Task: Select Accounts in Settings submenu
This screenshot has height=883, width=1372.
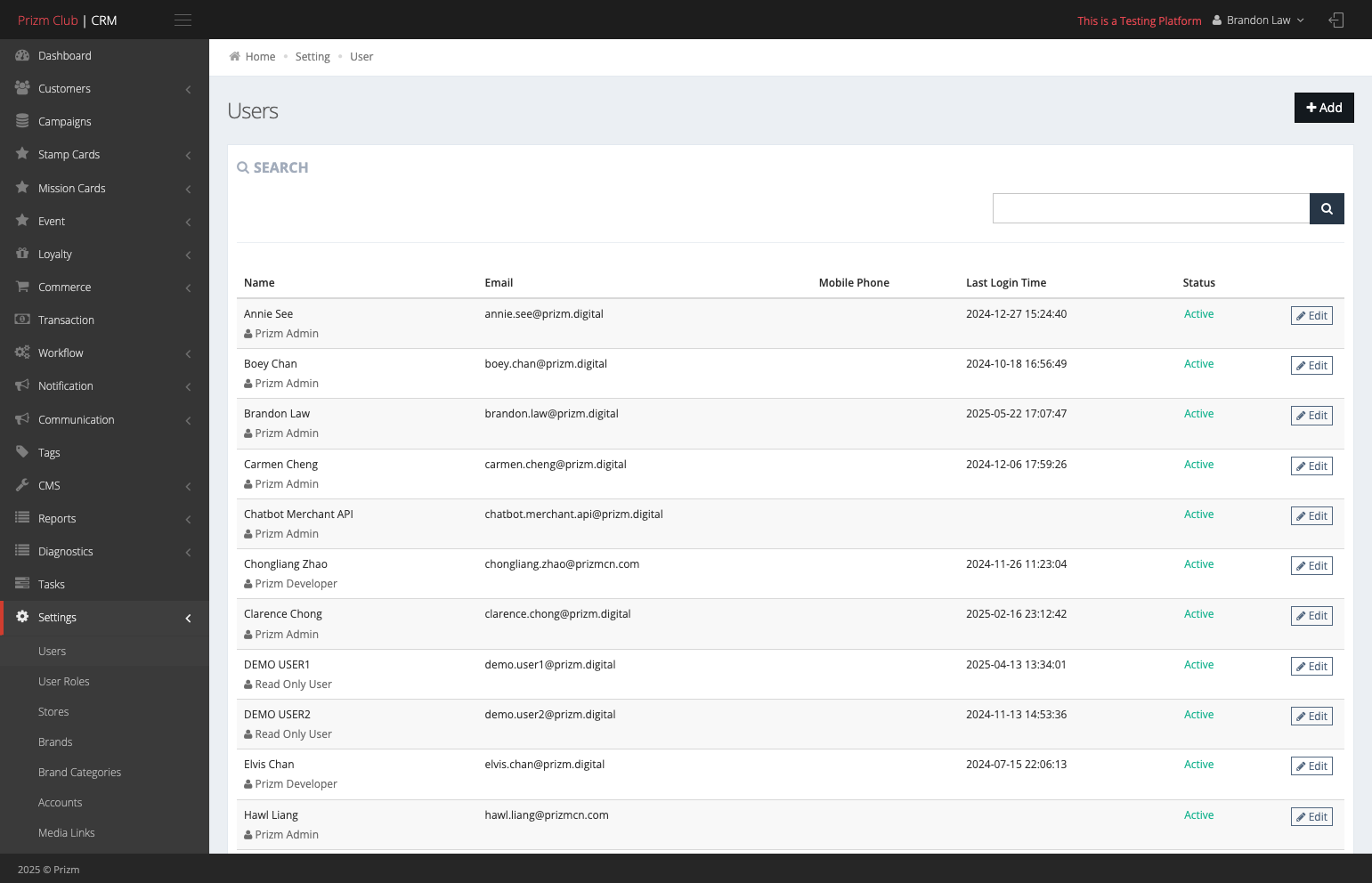Action: click(x=60, y=802)
